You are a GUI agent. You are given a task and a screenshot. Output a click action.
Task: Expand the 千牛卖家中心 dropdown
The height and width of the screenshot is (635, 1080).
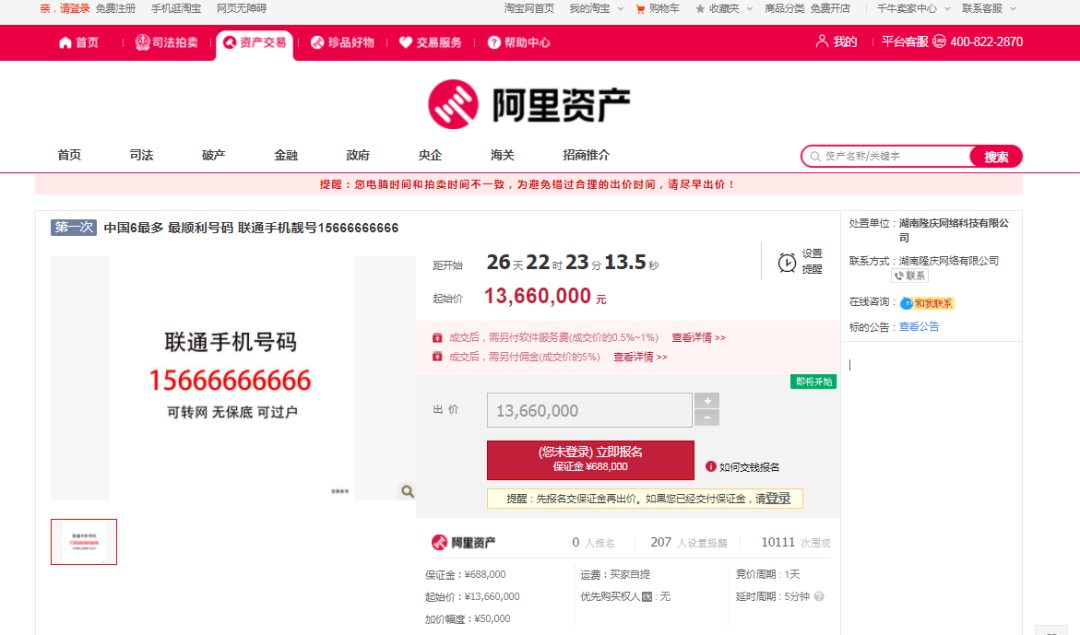coord(947,9)
